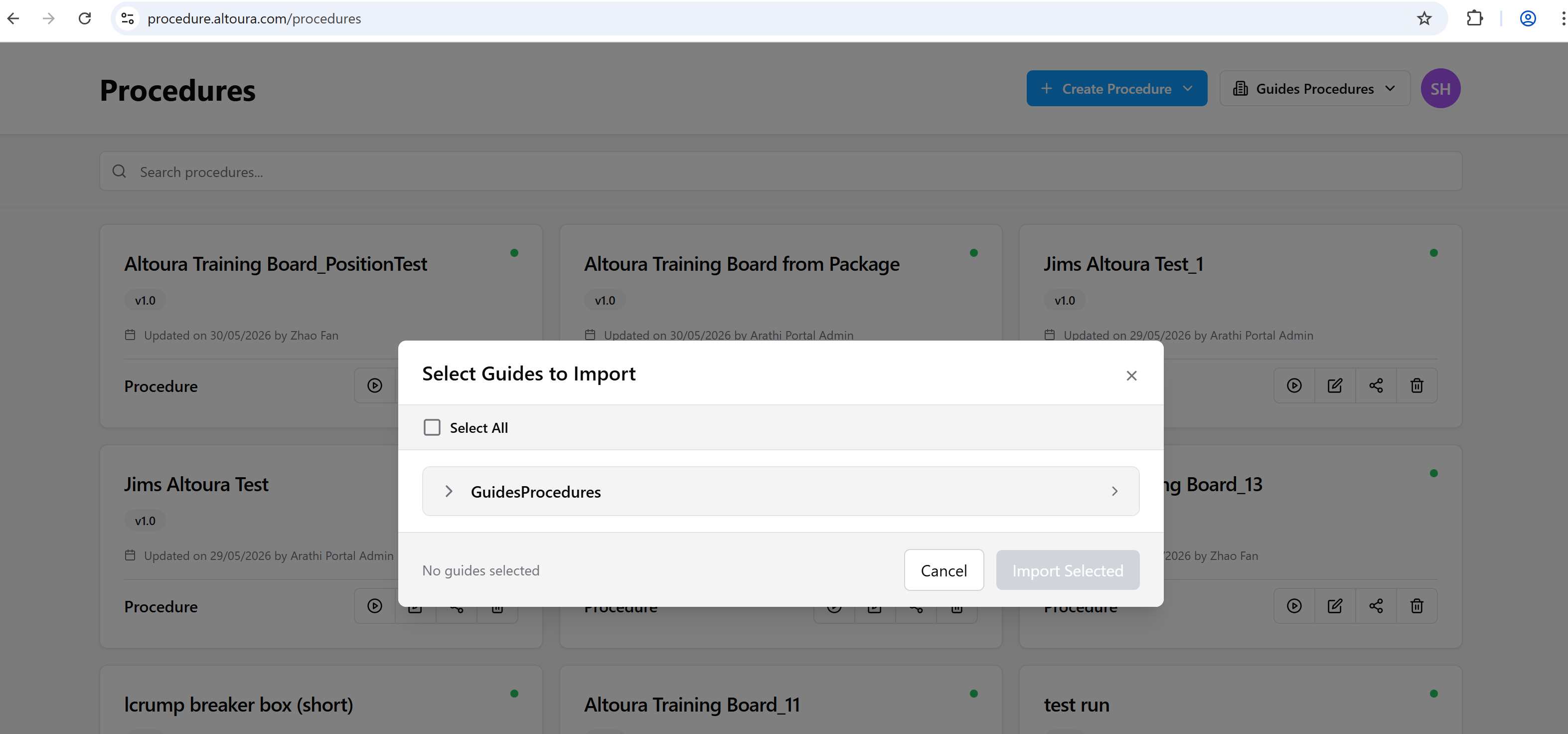Click the Import Selected button
This screenshot has width=1568, height=734.
coord(1067,570)
